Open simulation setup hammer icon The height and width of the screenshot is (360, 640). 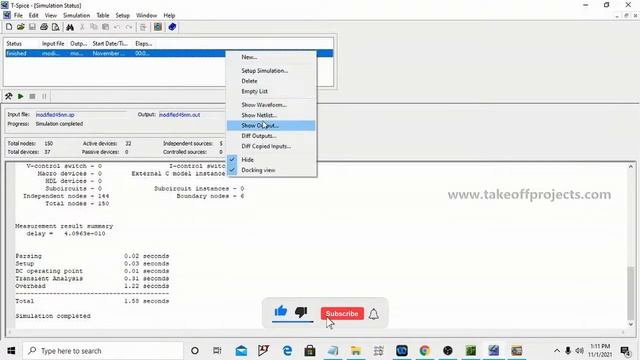point(9,96)
